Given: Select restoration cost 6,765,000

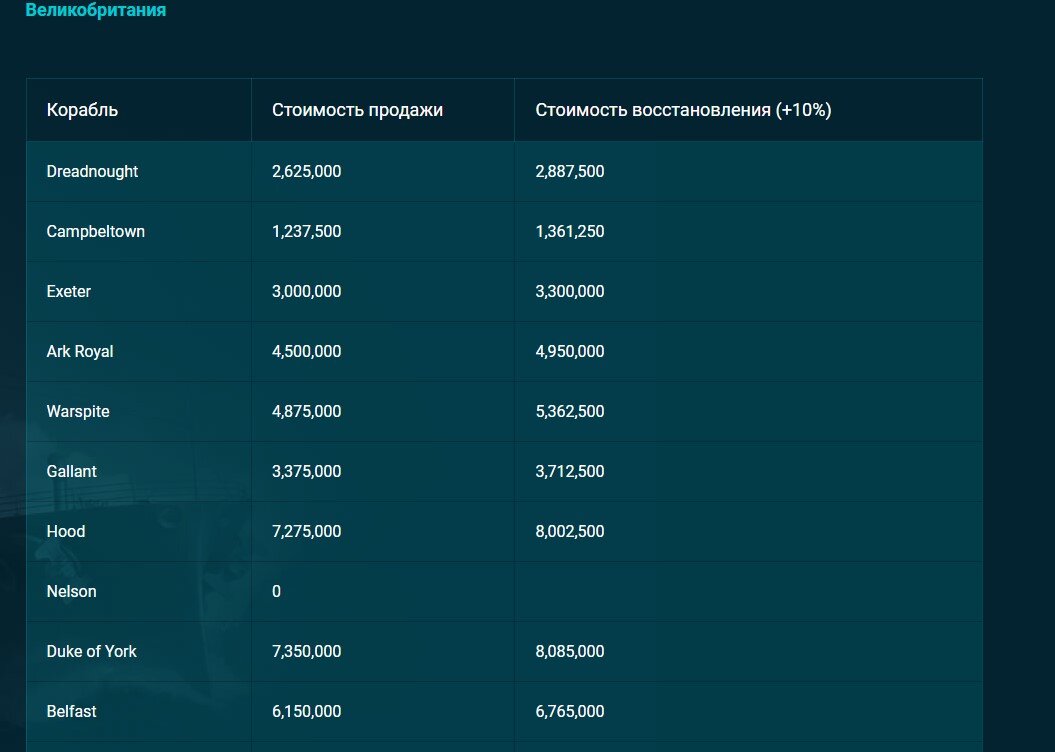Looking at the screenshot, I should (570, 711).
